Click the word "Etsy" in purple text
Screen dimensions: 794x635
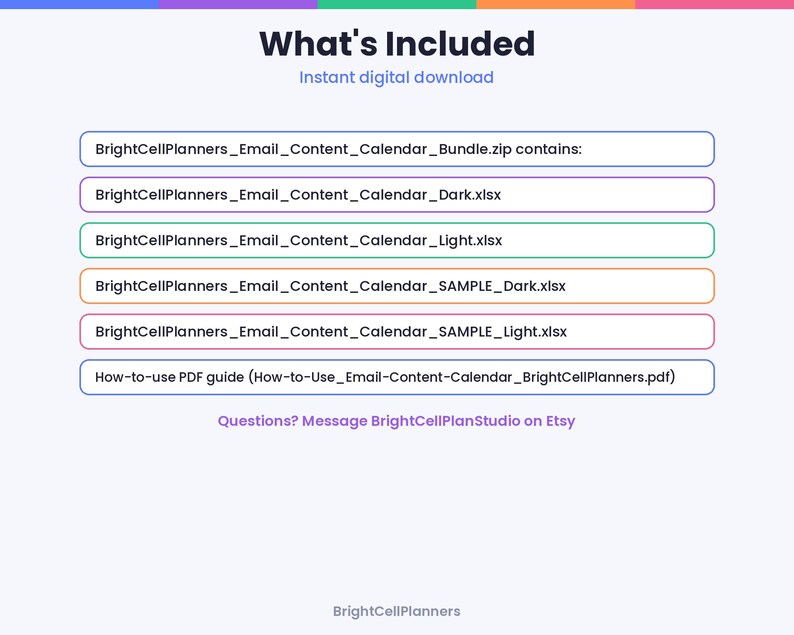click(561, 421)
